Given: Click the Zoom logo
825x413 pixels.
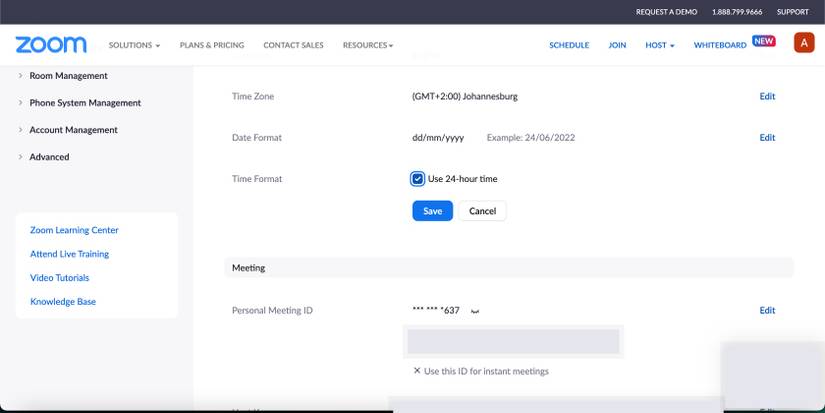Looking at the screenshot, I should pyautogui.click(x=51, y=45).
